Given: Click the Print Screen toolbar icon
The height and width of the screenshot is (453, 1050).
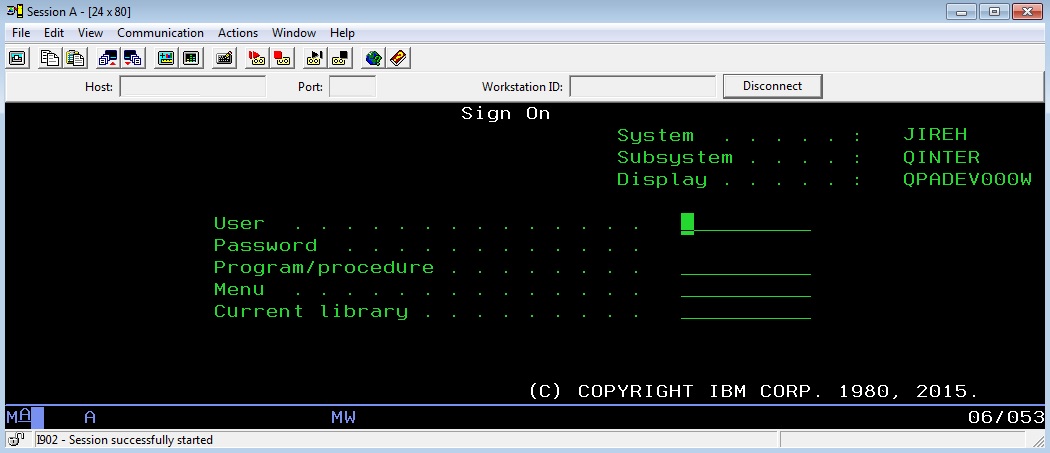Looking at the screenshot, I should (17, 58).
